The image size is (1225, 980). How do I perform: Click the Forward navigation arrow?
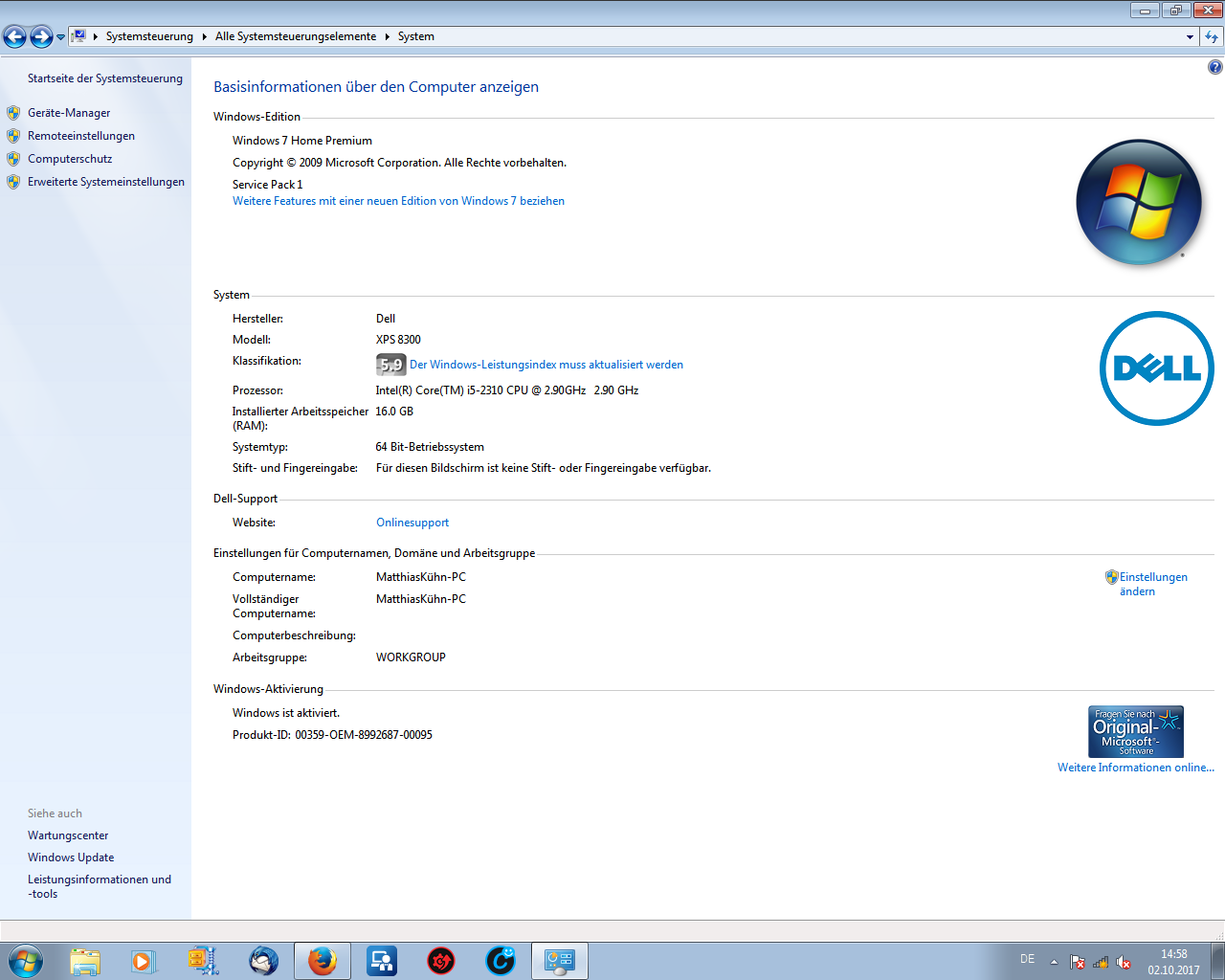pos(41,36)
